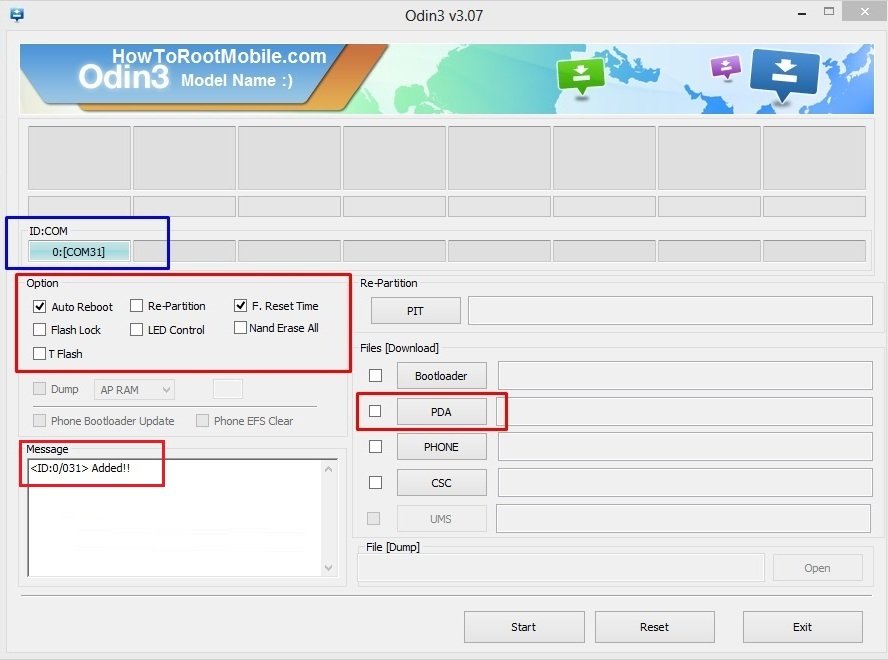
Task: Click the Odin3 app icon in title bar
Action: [17, 15]
